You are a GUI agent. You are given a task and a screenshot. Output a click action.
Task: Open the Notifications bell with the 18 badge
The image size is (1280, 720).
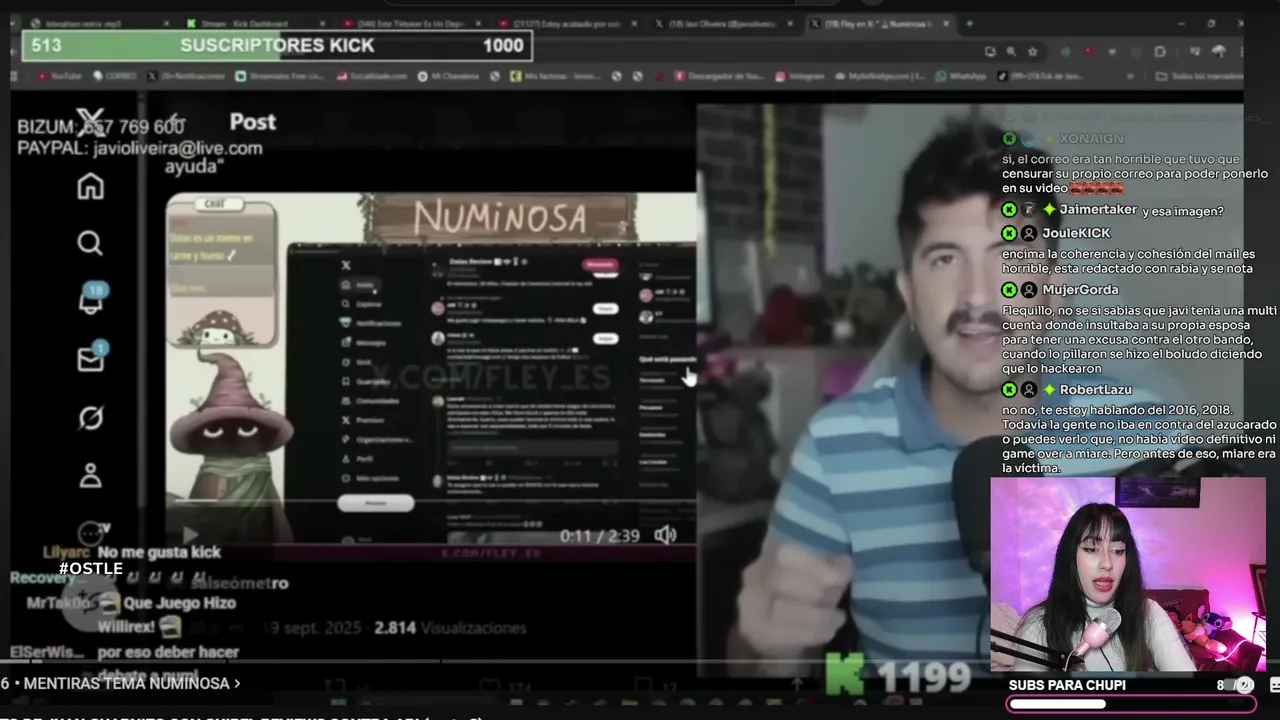tap(91, 300)
